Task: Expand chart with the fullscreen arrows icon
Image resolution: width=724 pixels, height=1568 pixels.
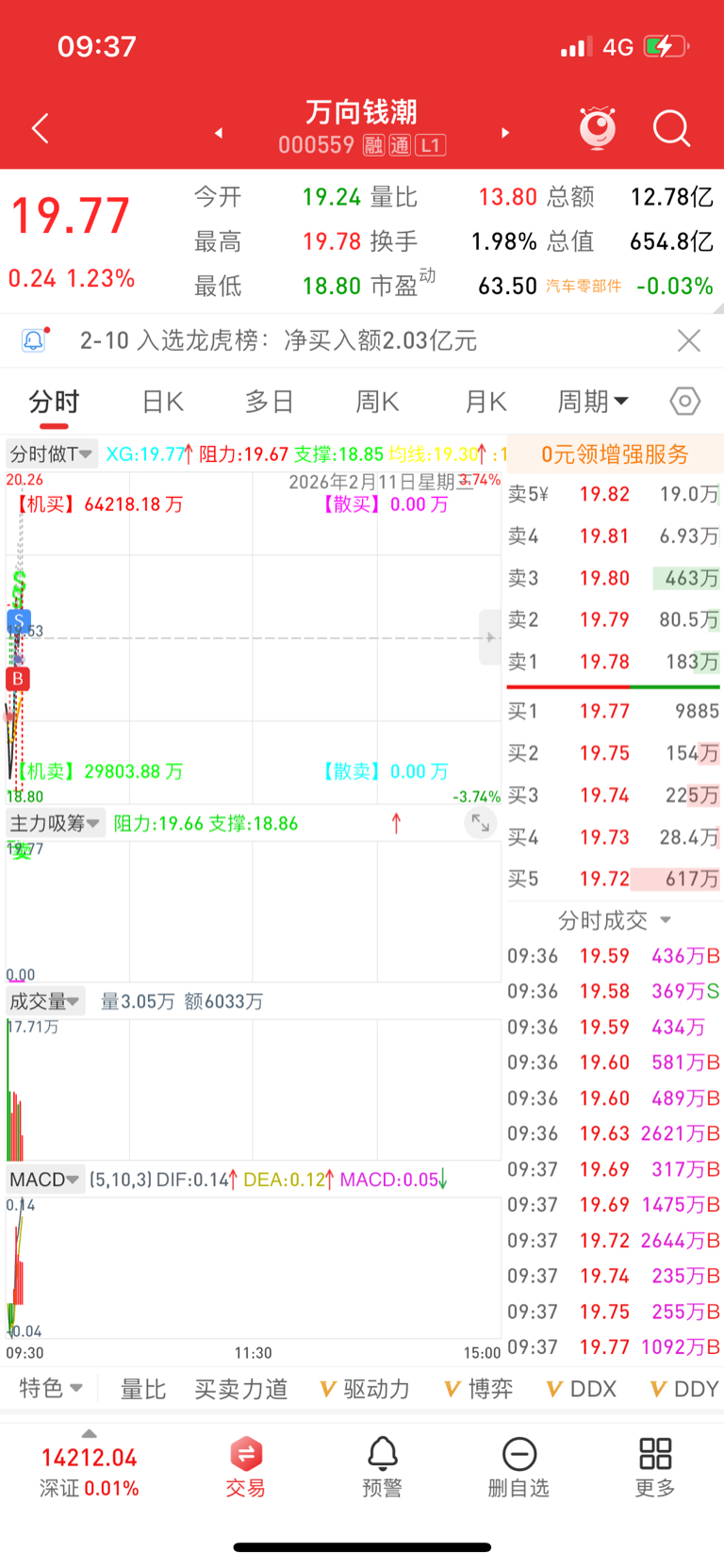Action: 481,823
